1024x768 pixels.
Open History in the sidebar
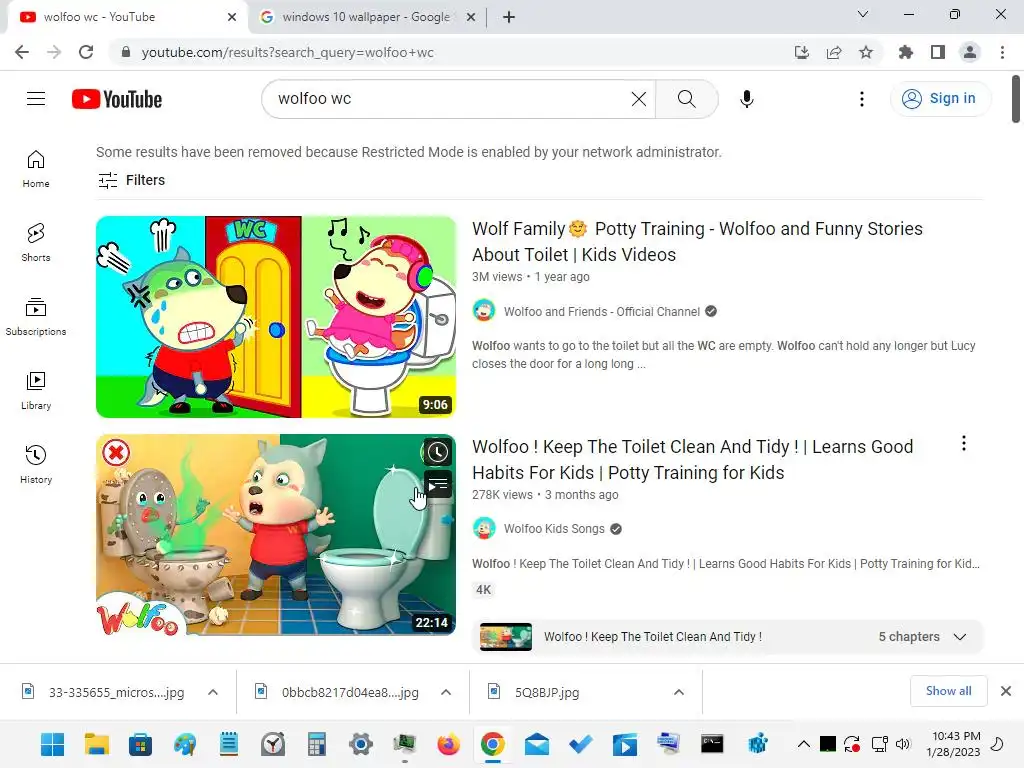tap(36, 464)
